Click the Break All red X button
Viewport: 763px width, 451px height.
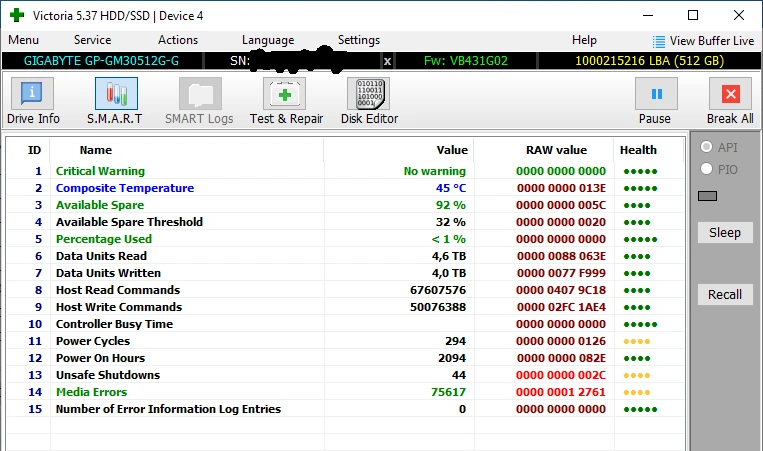pyautogui.click(x=730, y=93)
